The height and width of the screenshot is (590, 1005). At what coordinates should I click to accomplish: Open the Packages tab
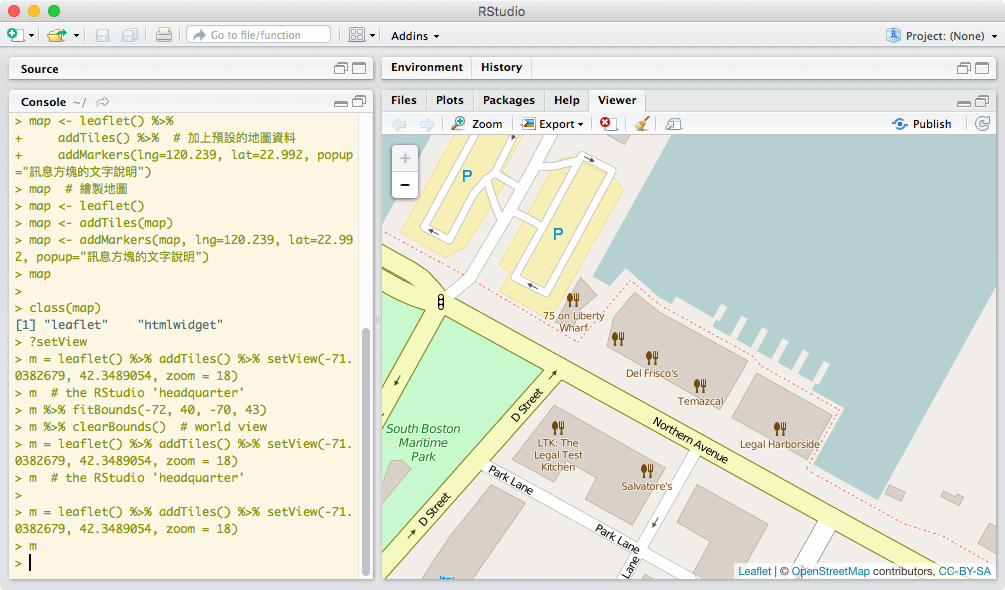(508, 100)
